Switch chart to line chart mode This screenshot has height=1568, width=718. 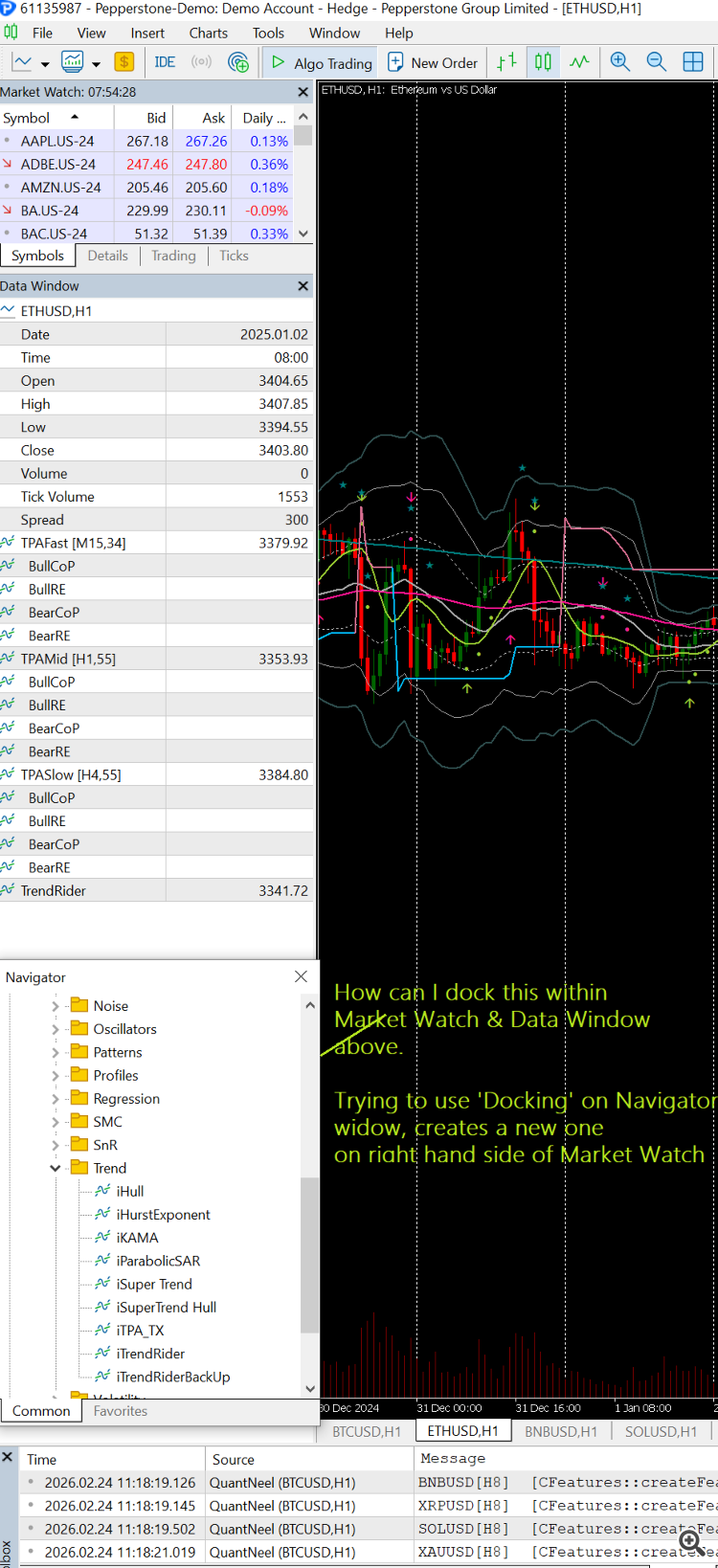coord(579,62)
